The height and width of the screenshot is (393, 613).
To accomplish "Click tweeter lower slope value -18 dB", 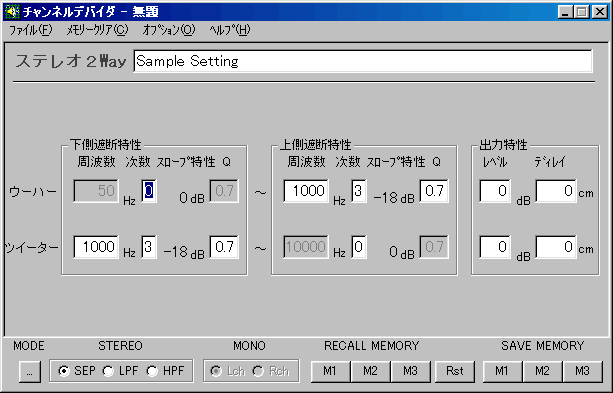I will (184, 252).
